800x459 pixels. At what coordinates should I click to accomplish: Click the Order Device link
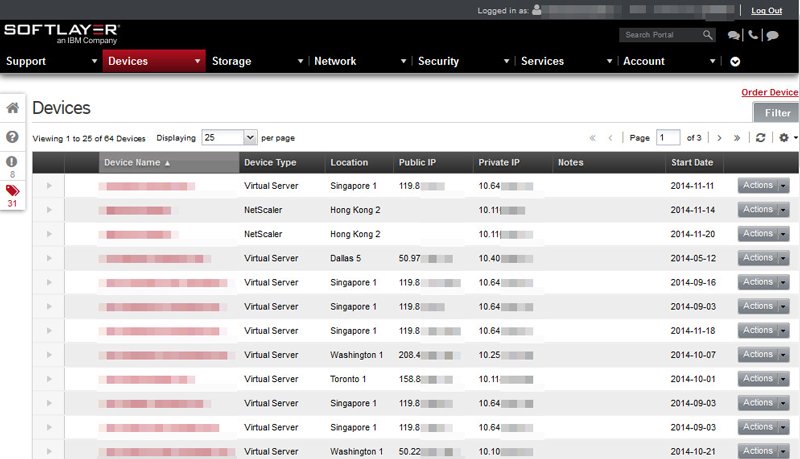point(769,92)
